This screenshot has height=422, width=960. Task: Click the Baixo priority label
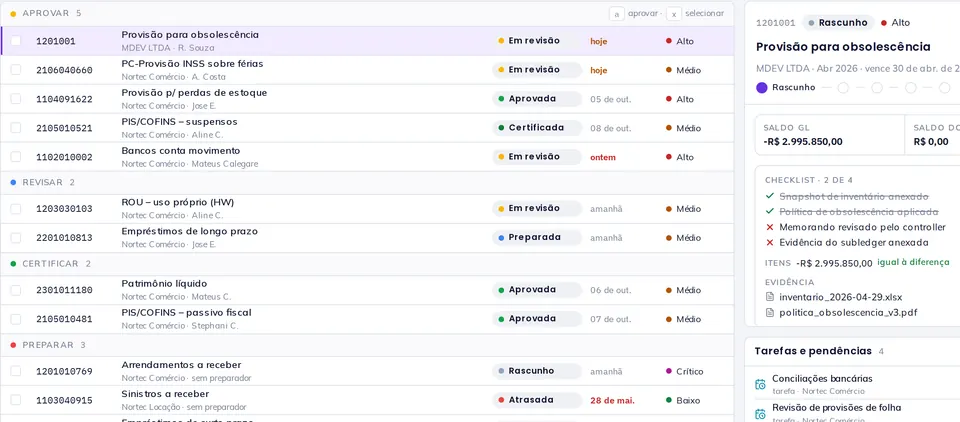click(688, 401)
